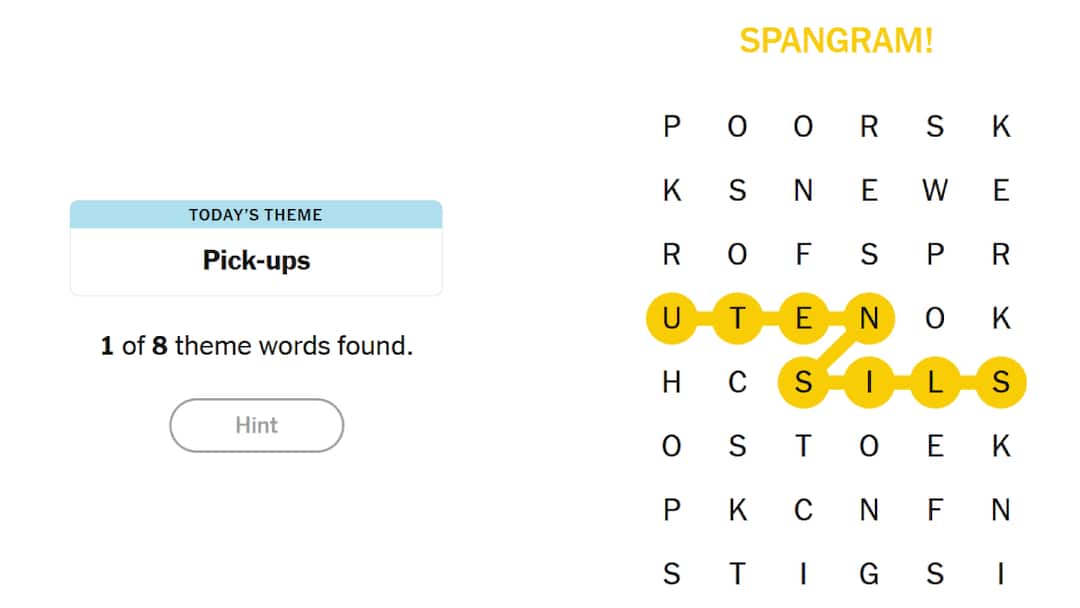
Task: Tap the letter C beside the letter H
Action: pyautogui.click(x=737, y=382)
